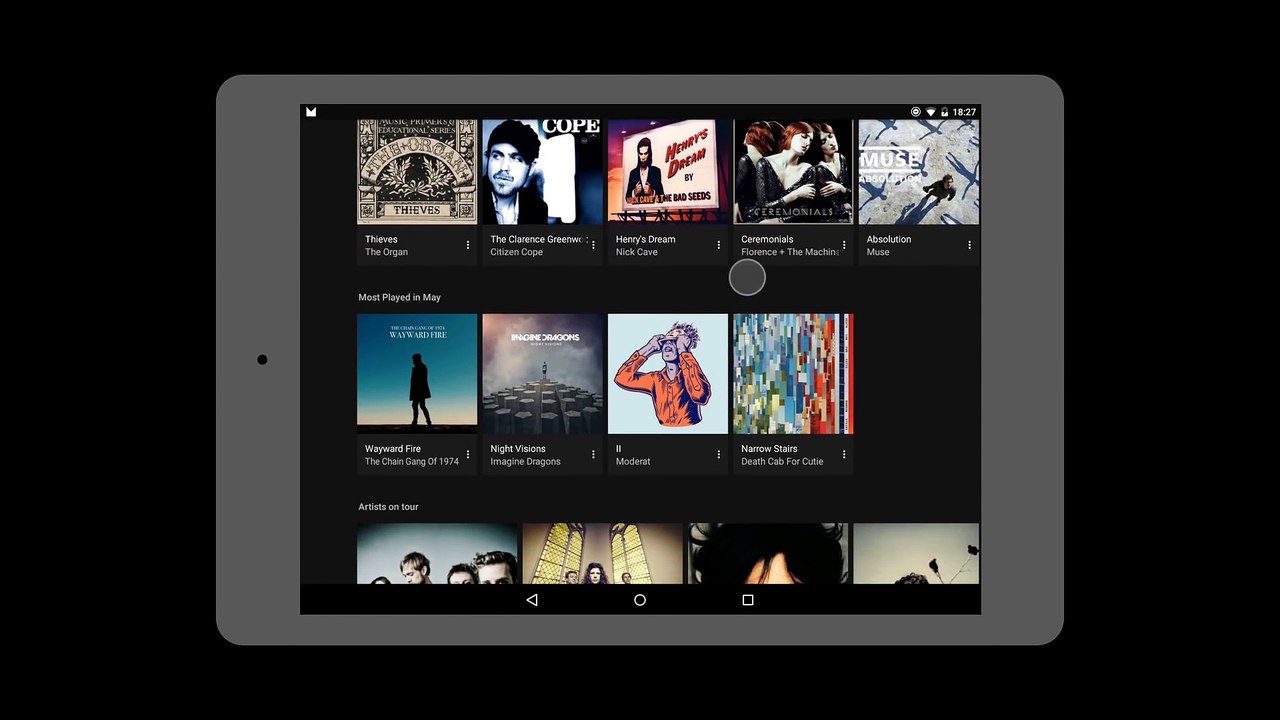Open Night Visions album cover art

coord(542,374)
